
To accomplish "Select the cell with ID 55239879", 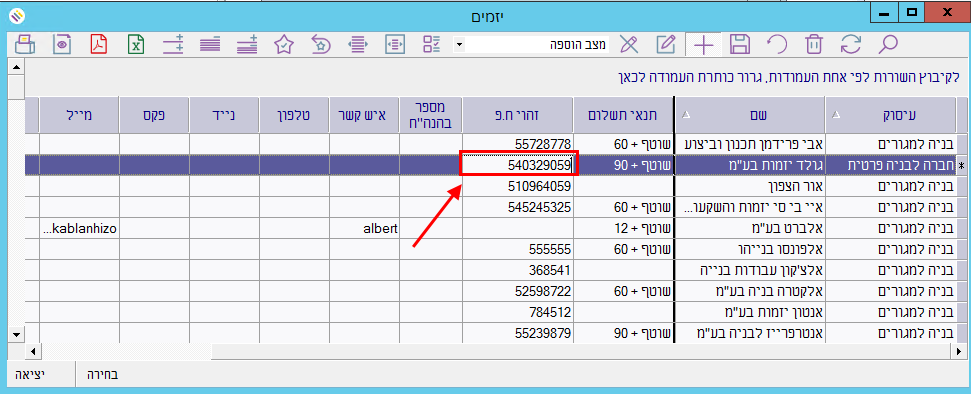I will pos(518,333).
